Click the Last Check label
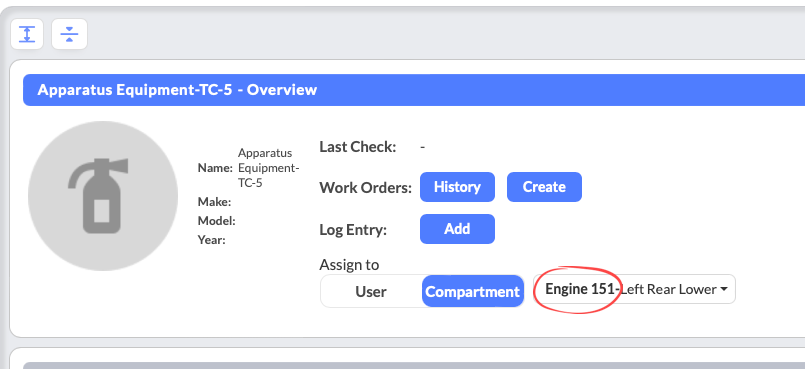The image size is (805, 369). click(358, 147)
